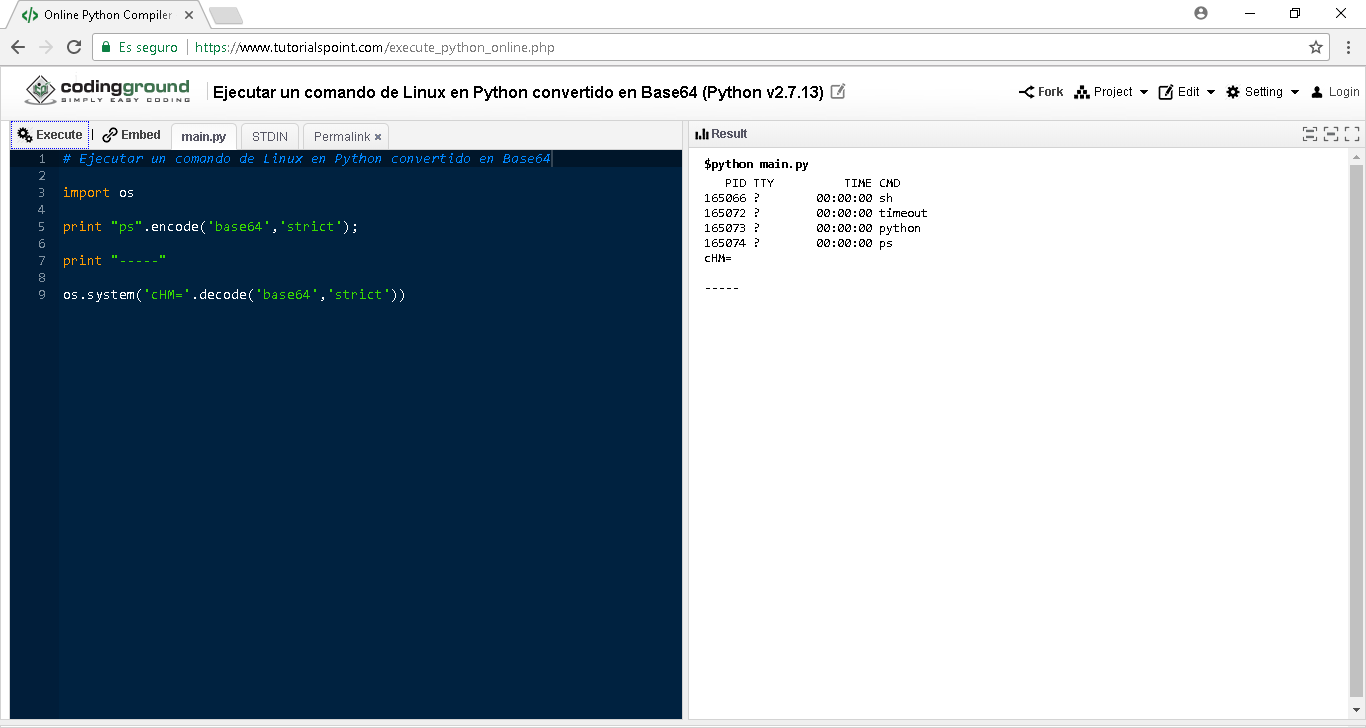Select the main.py tab
The image size is (1366, 728).
click(203, 136)
